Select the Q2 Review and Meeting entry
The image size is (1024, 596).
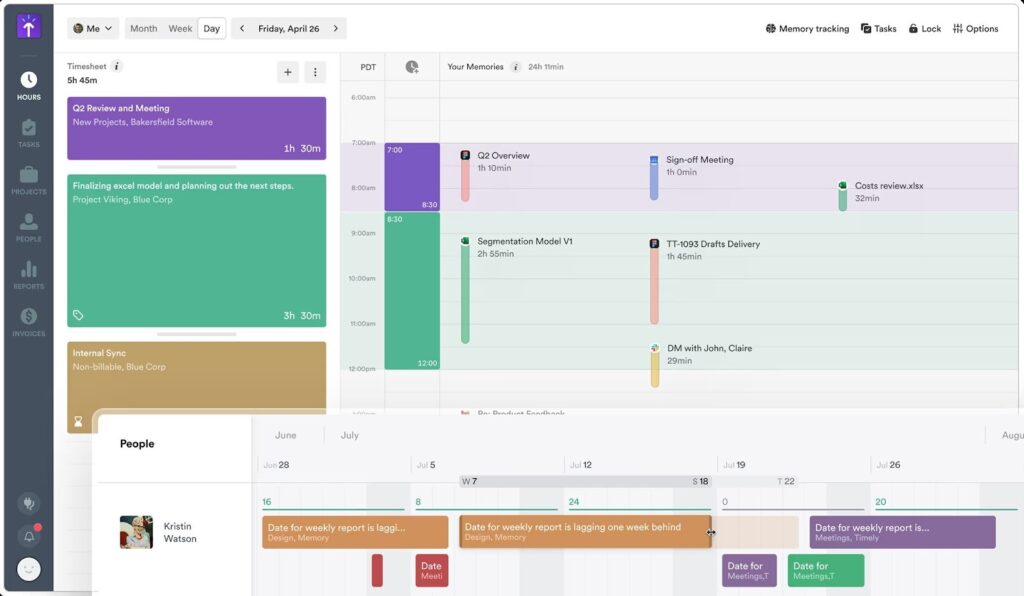point(196,128)
